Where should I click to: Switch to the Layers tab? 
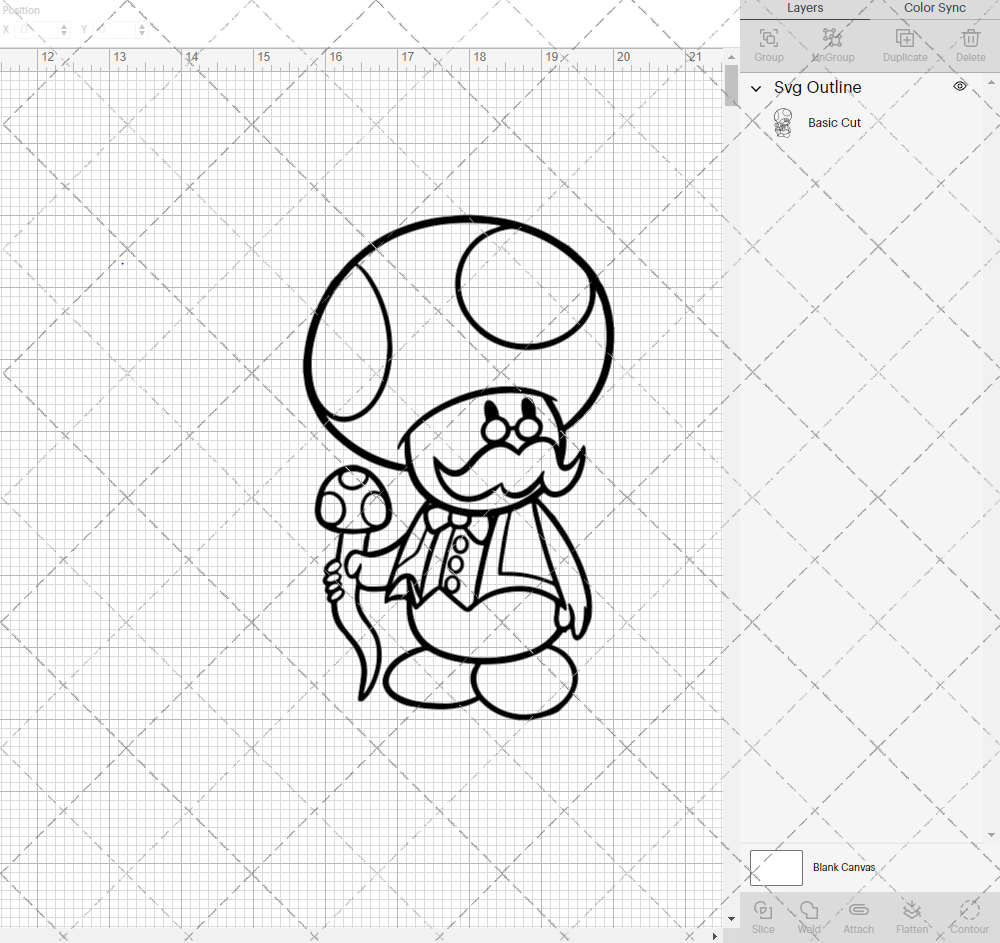coord(805,8)
